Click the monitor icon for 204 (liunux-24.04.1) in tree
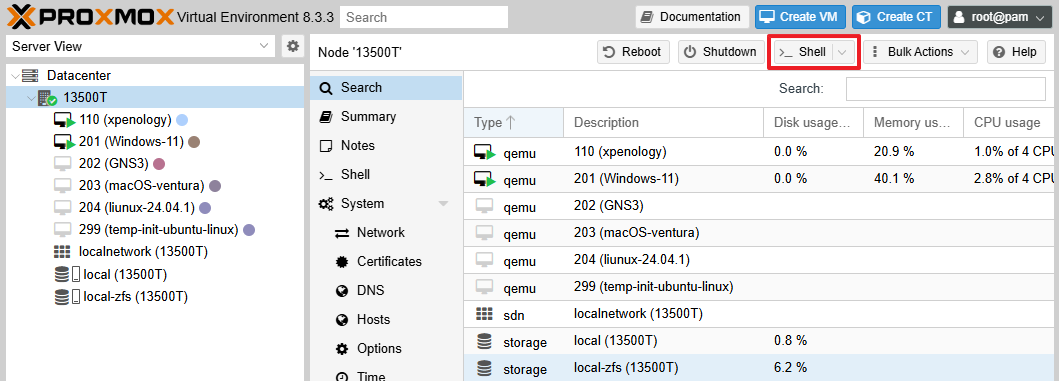The image size is (1059, 381). click(x=62, y=207)
